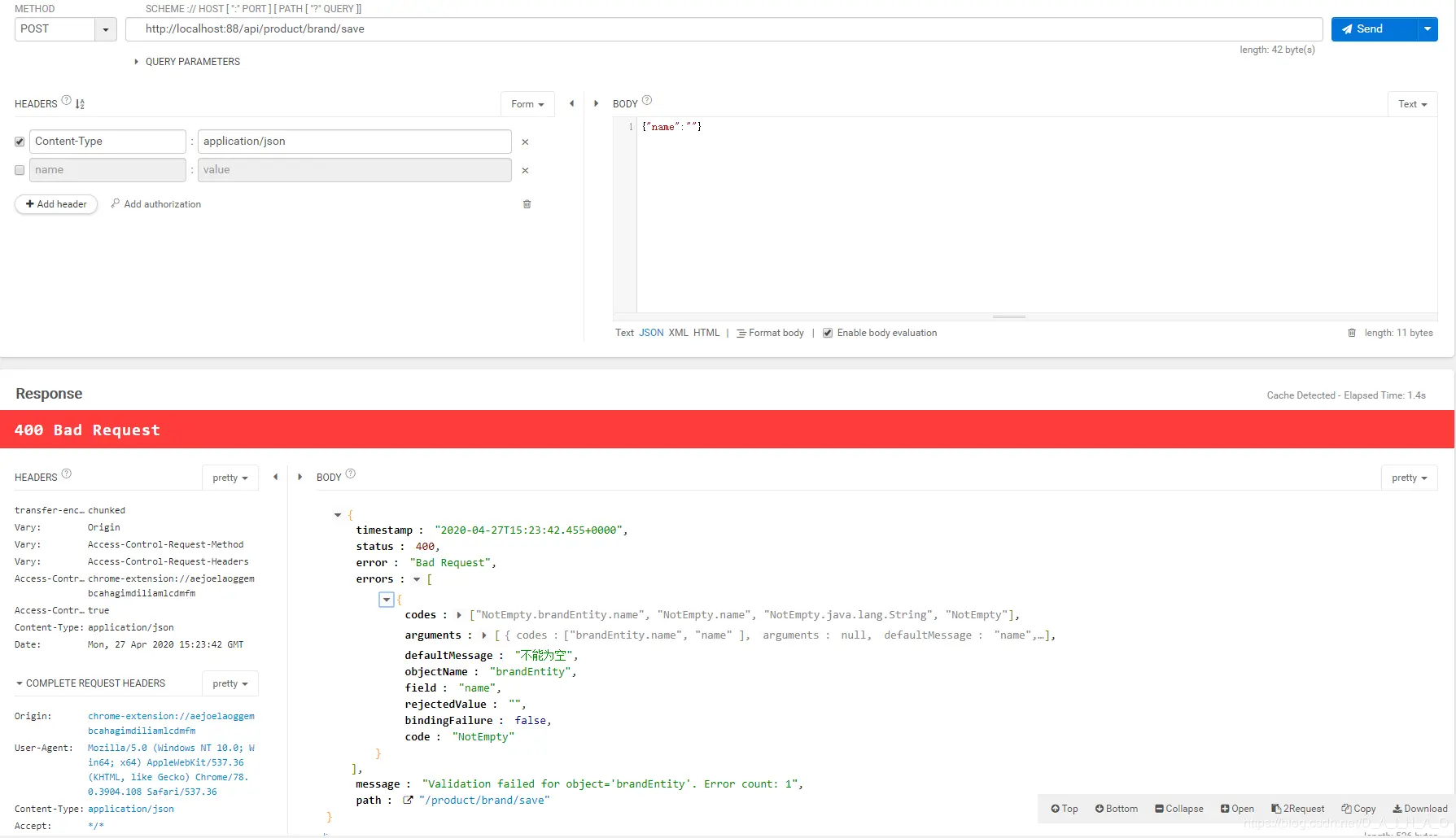Toggle Enable body evaluation checkbox
Viewport: 1456px width, 838px height.
click(x=828, y=333)
